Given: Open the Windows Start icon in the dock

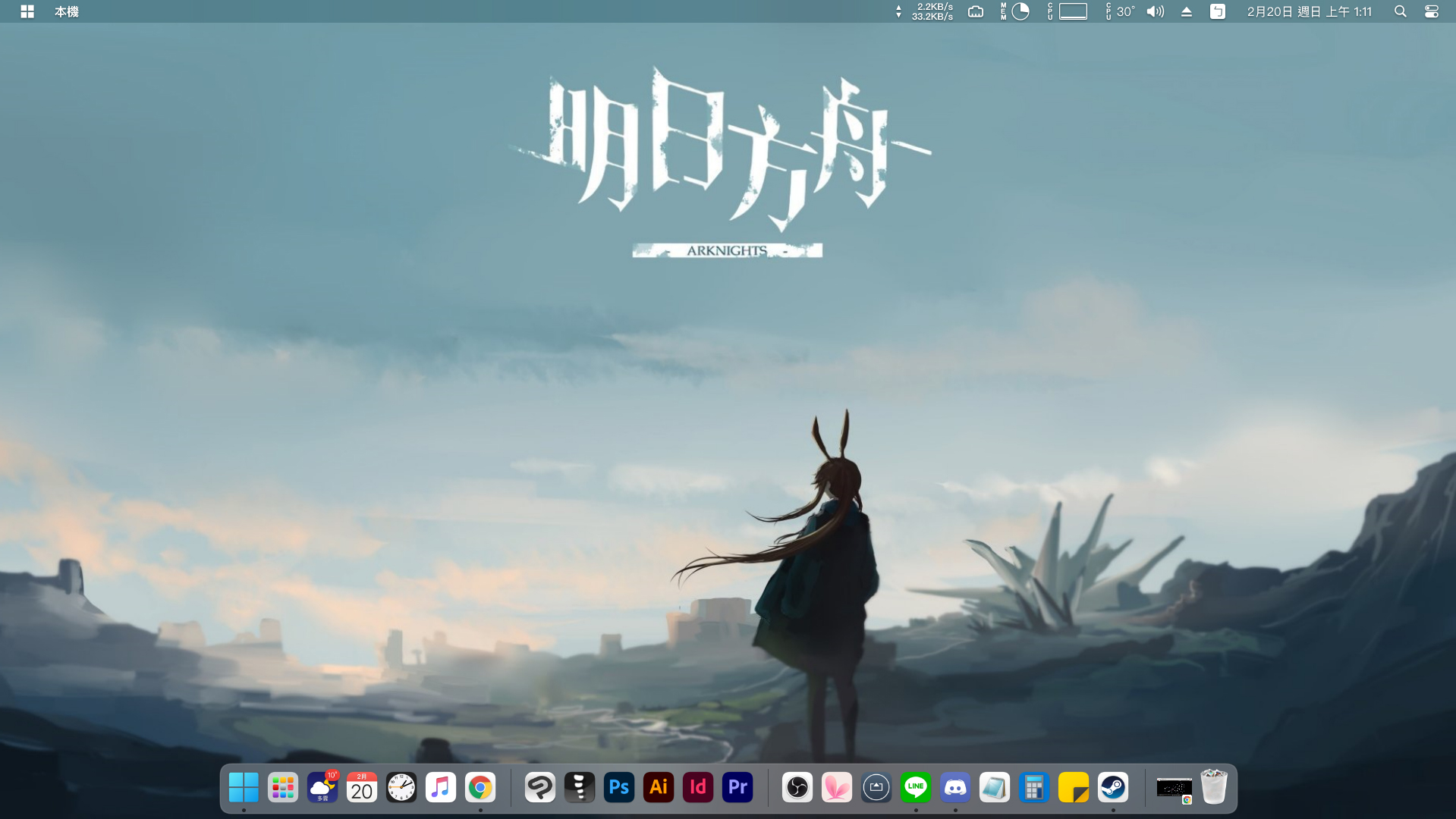Looking at the screenshot, I should 244,788.
